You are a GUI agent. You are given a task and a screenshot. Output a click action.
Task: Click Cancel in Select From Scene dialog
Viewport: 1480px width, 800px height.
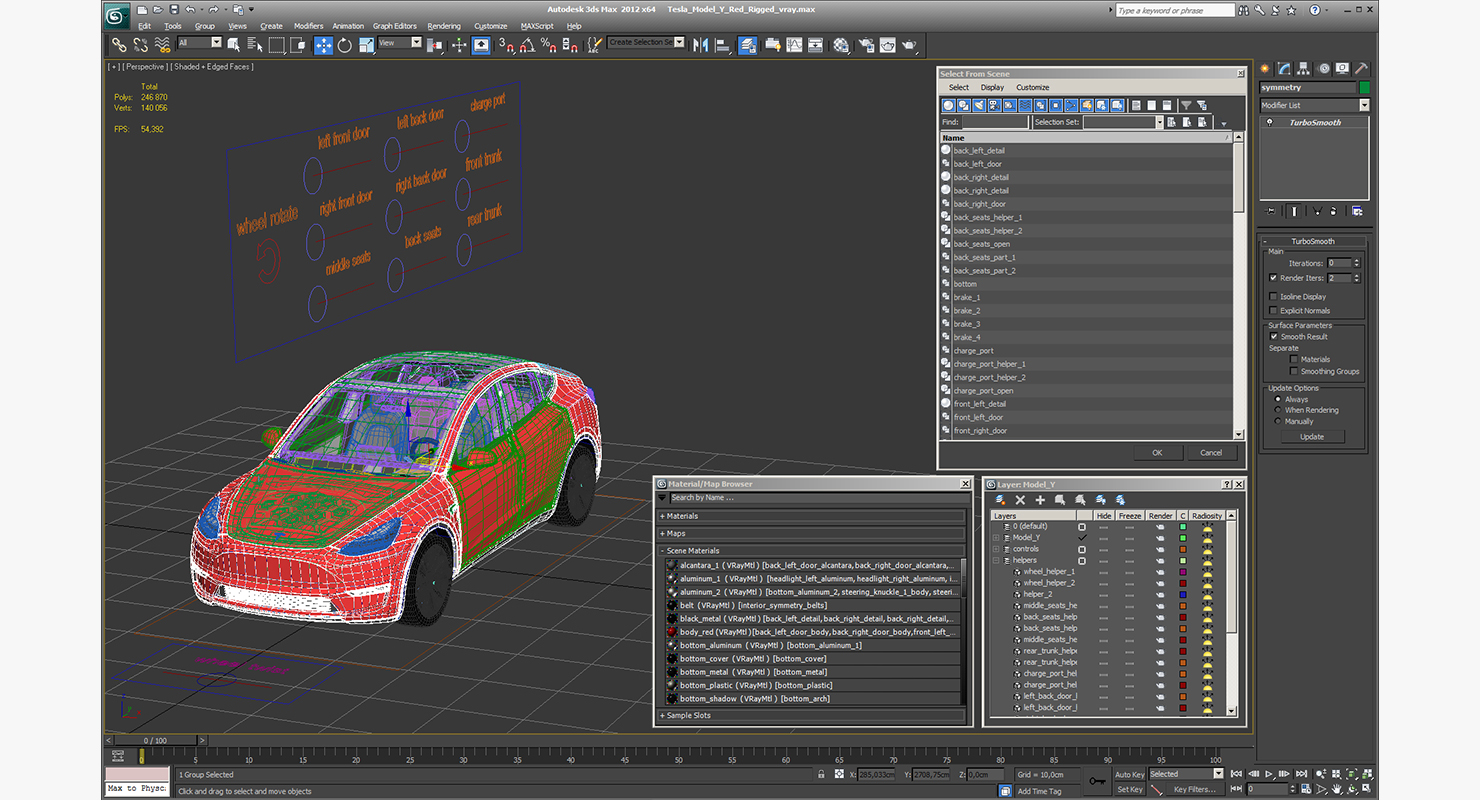point(1211,453)
